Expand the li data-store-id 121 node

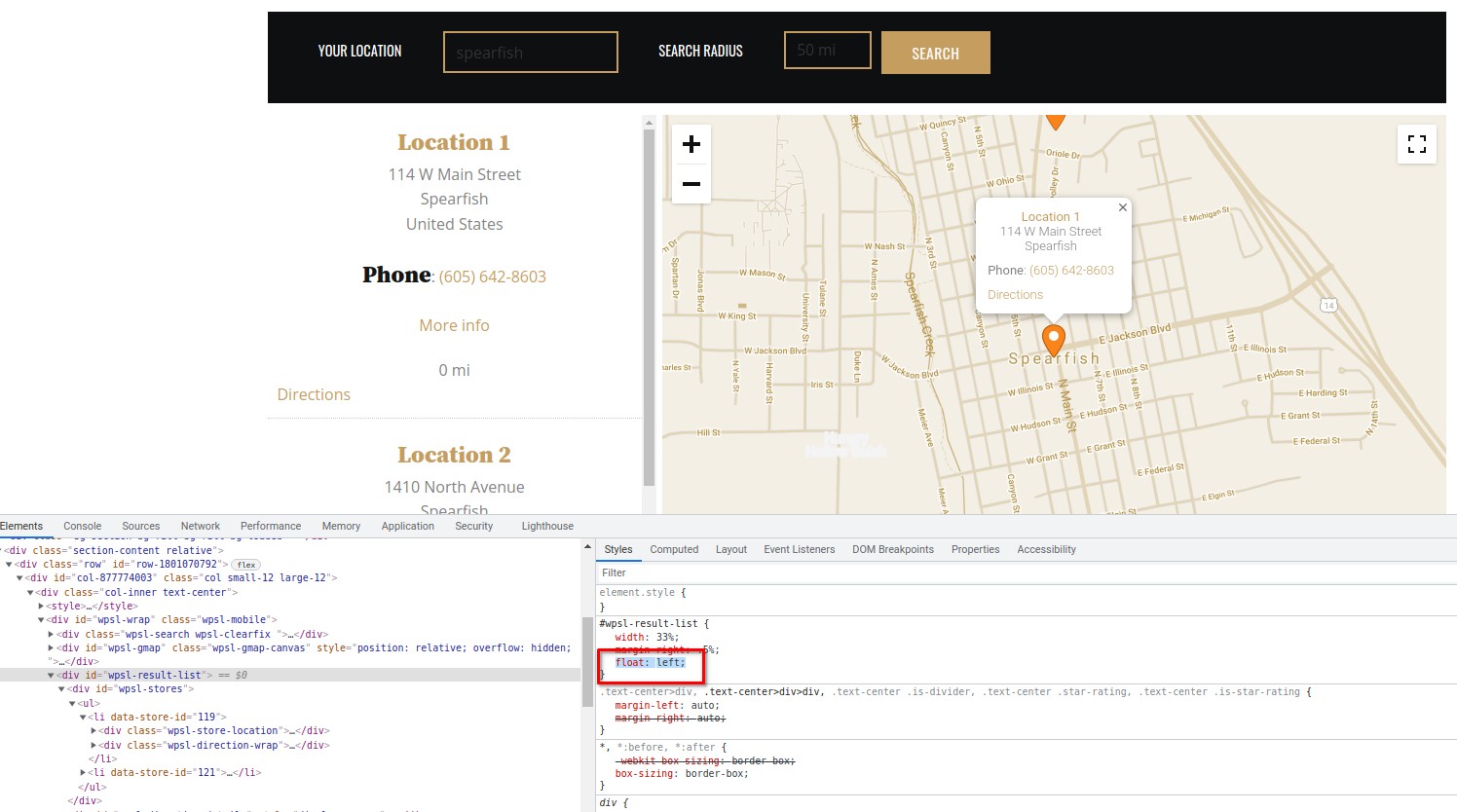click(x=84, y=772)
